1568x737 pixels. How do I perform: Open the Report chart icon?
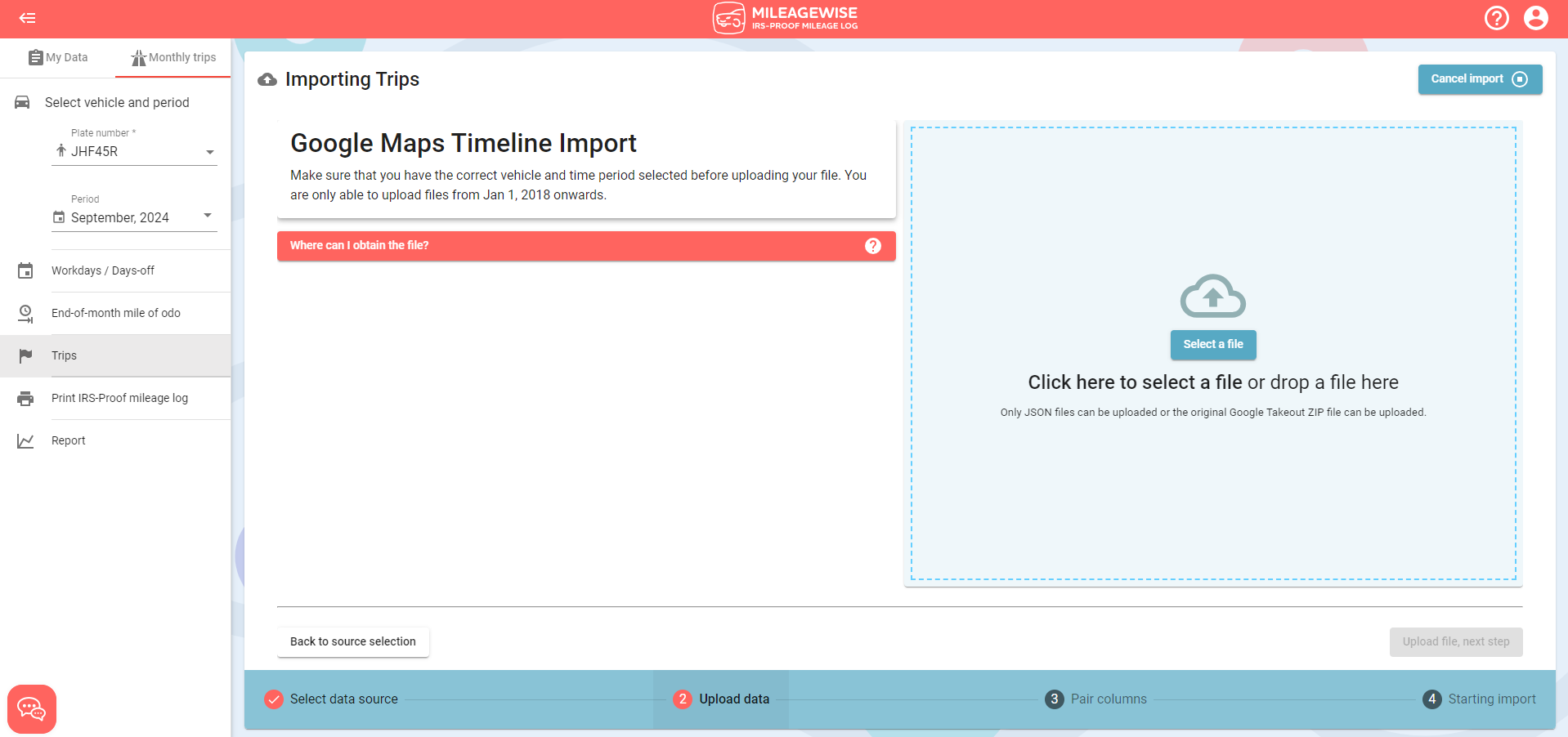tap(25, 440)
